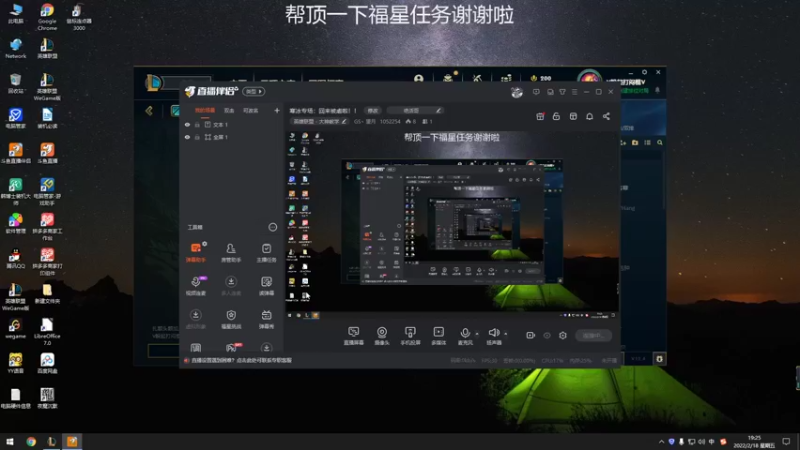Click the 扬声器 speaker icon
Screen dimensions: 800x450
click(494, 335)
